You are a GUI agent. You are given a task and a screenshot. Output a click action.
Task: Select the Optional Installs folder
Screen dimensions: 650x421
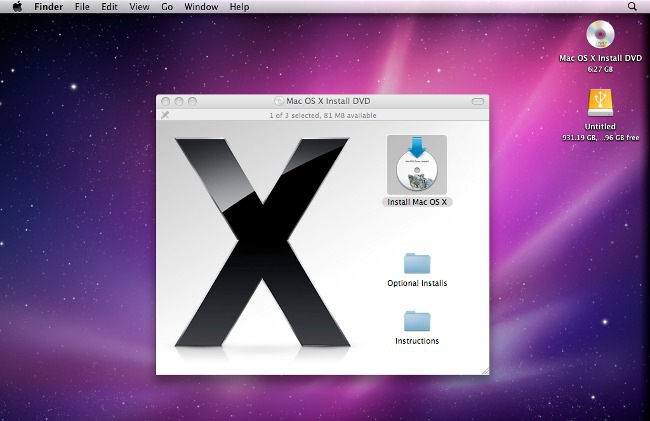tap(417, 263)
